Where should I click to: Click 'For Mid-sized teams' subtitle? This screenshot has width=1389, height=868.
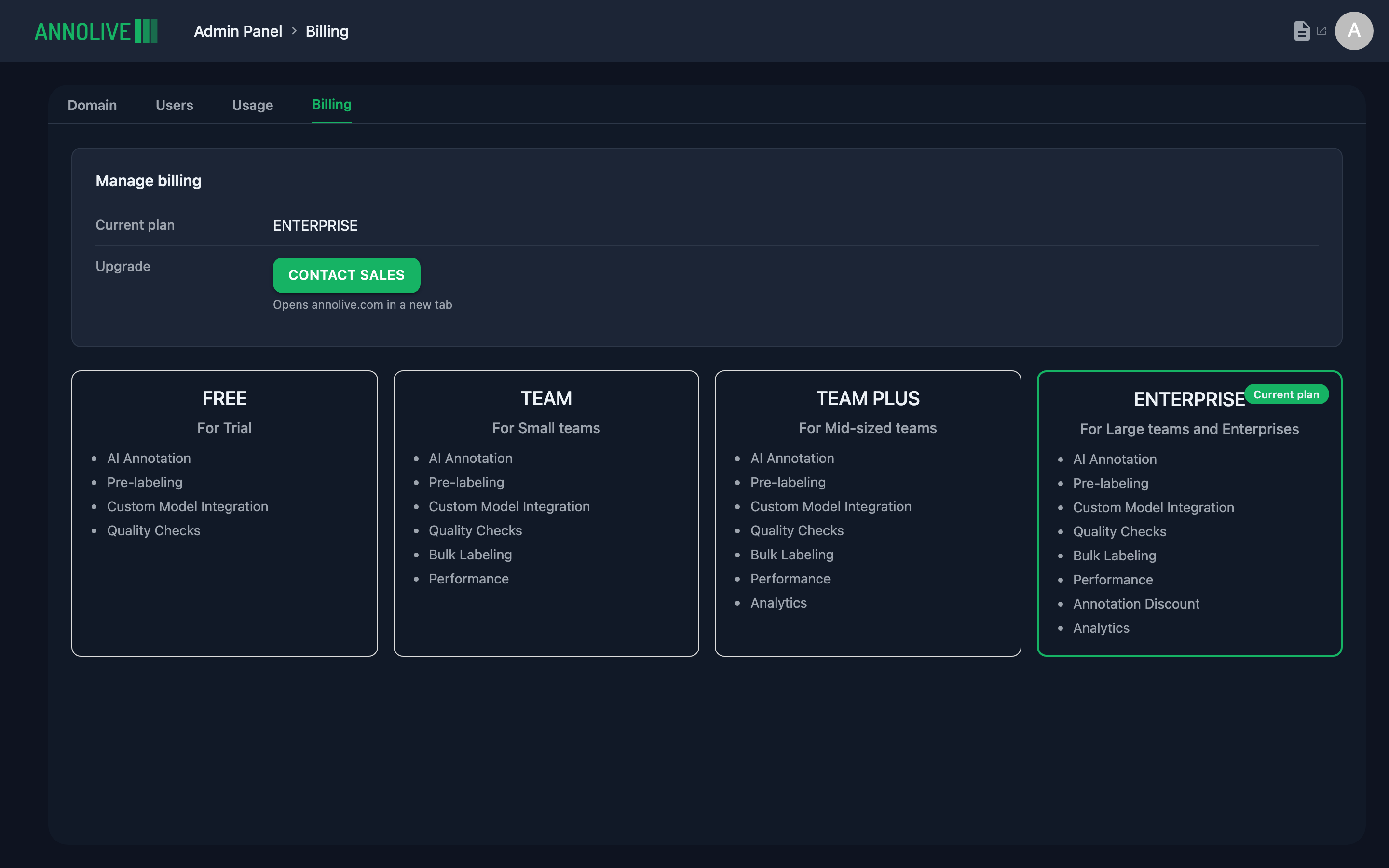pos(868,428)
